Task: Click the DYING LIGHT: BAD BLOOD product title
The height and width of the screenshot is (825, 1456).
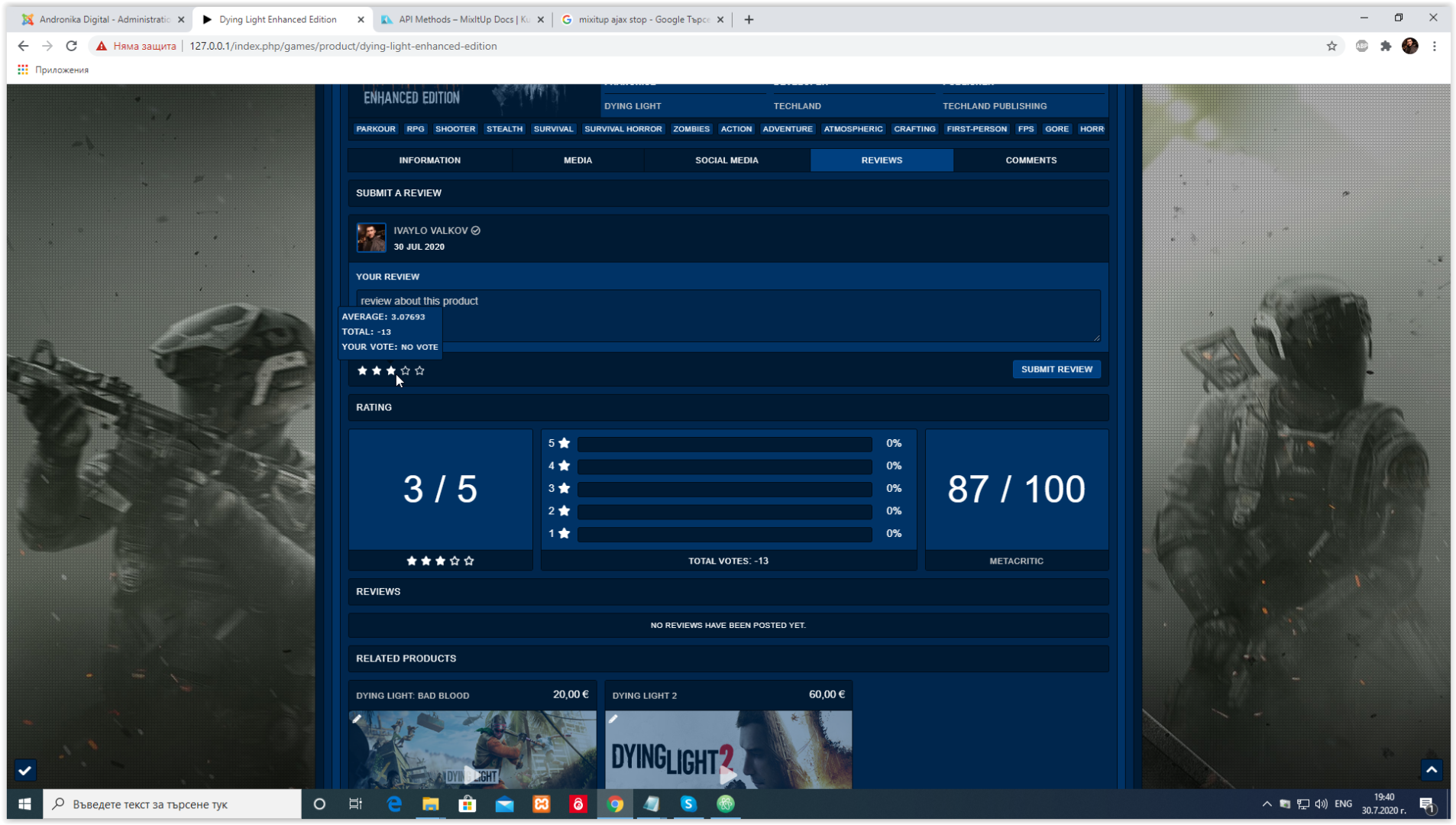Action: 413,696
